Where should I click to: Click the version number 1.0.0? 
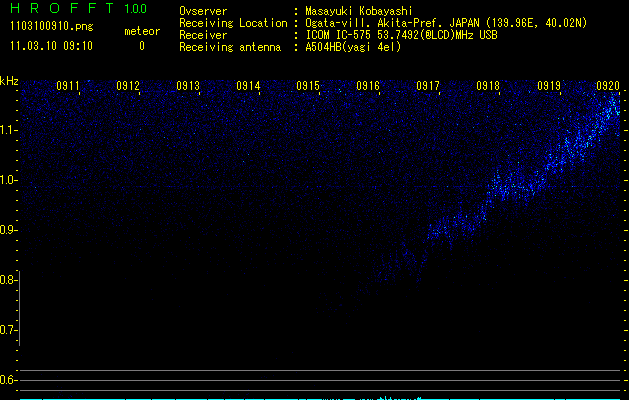tap(136, 9)
